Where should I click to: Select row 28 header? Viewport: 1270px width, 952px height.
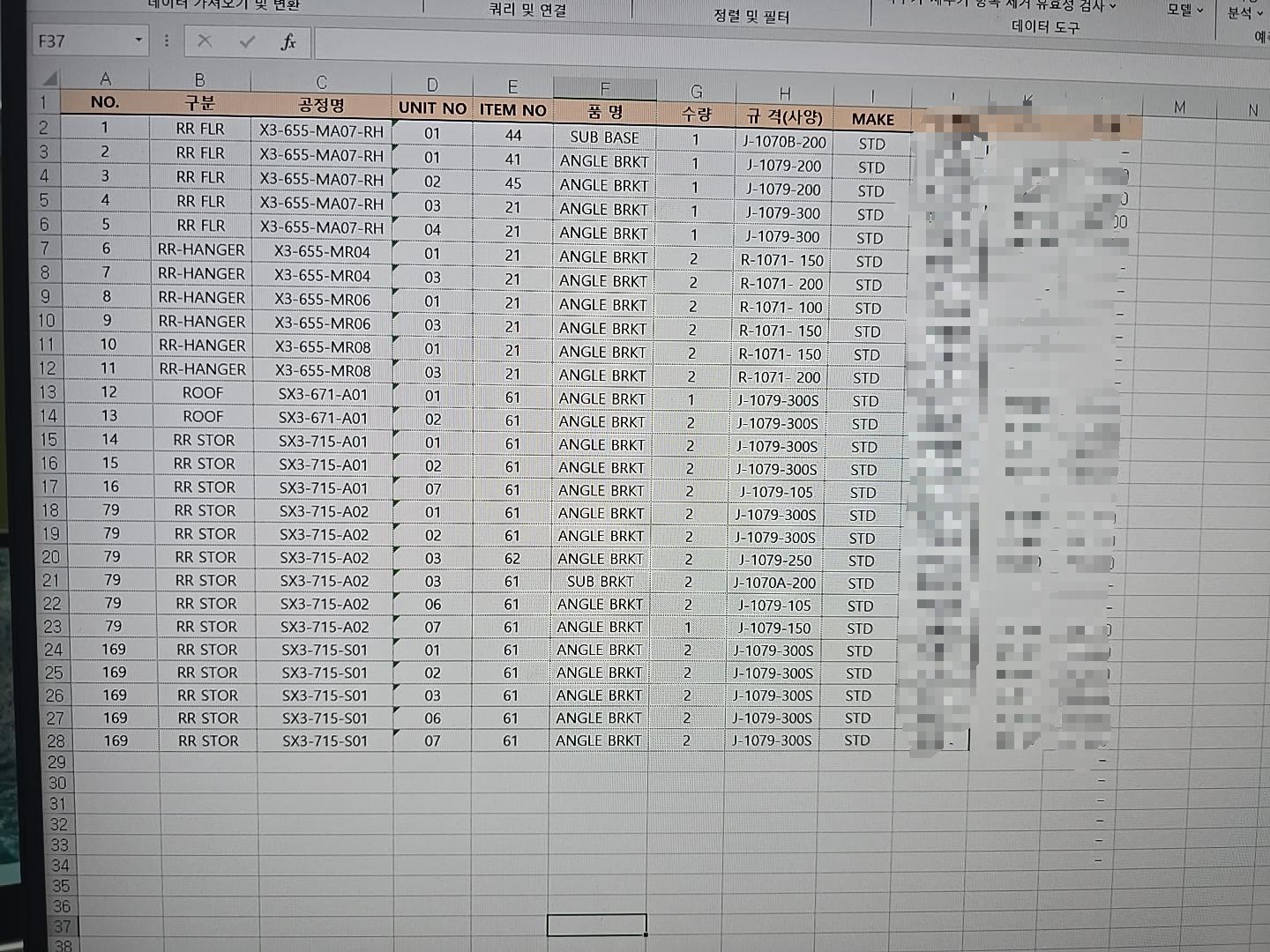56,740
